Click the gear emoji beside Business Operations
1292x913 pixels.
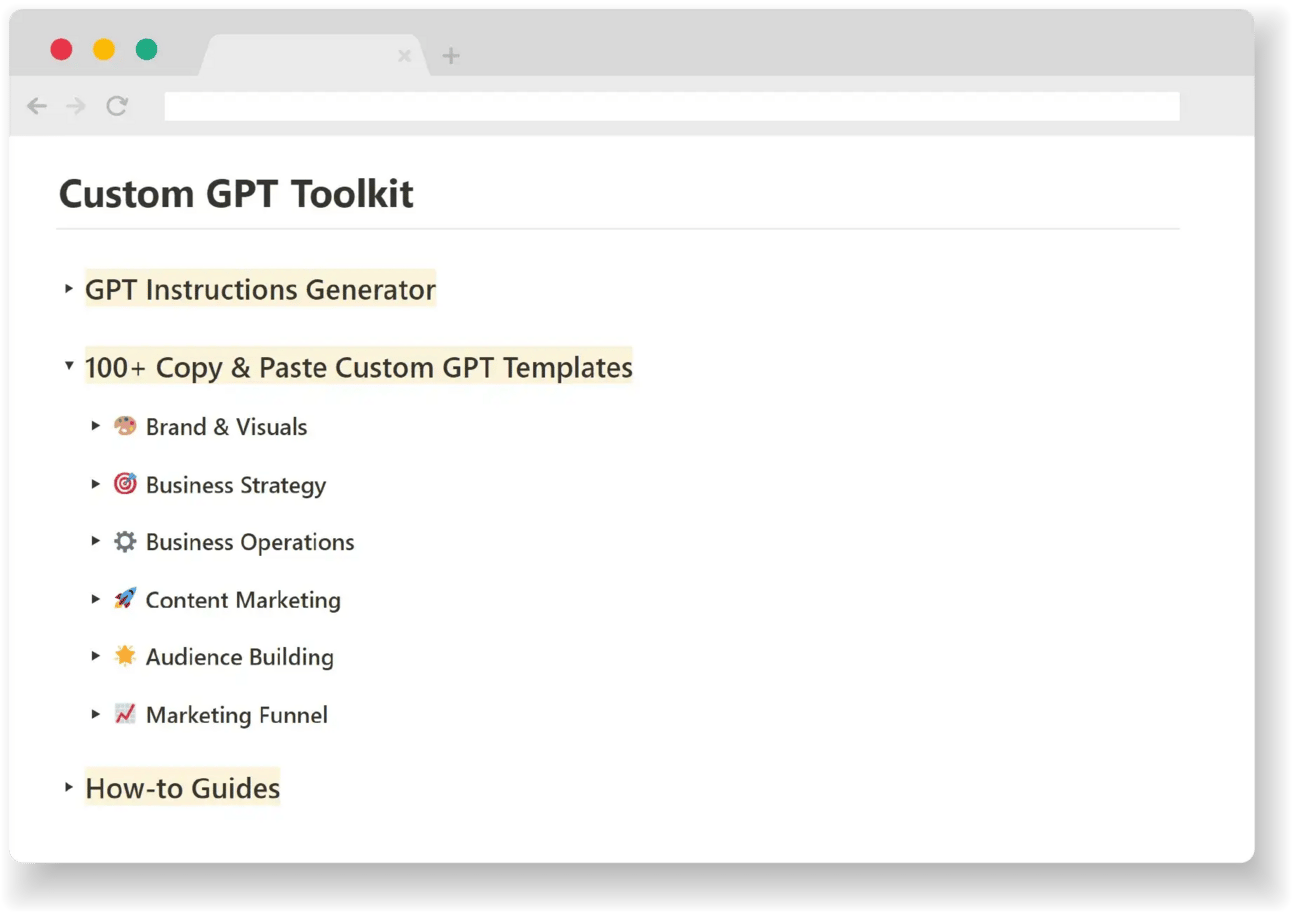click(125, 542)
